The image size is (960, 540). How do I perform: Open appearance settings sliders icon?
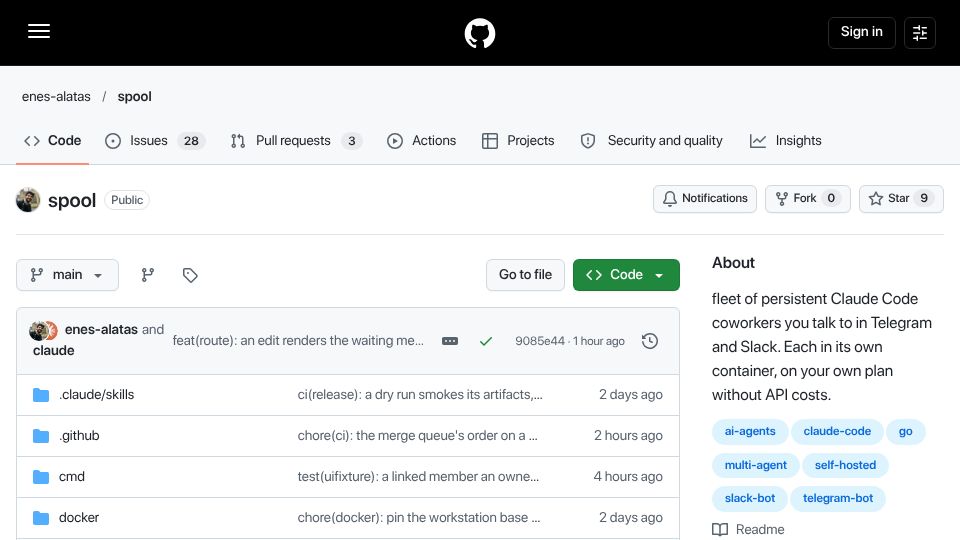[x=920, y=32]
